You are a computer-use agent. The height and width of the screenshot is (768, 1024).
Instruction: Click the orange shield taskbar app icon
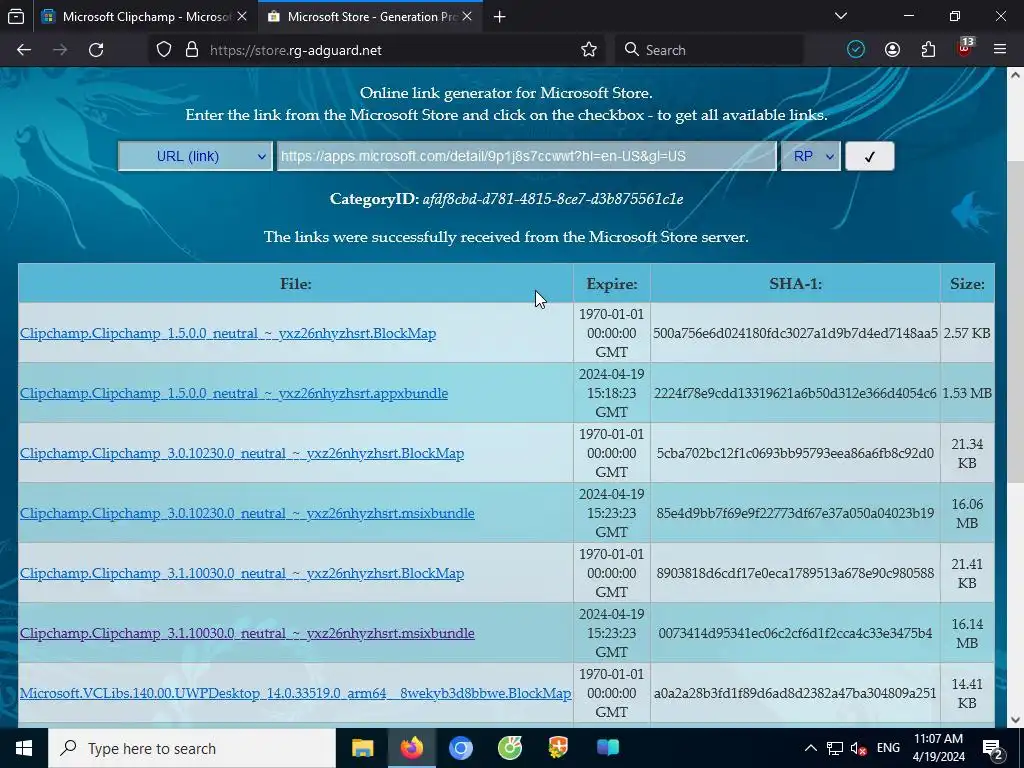coord(558,748)
